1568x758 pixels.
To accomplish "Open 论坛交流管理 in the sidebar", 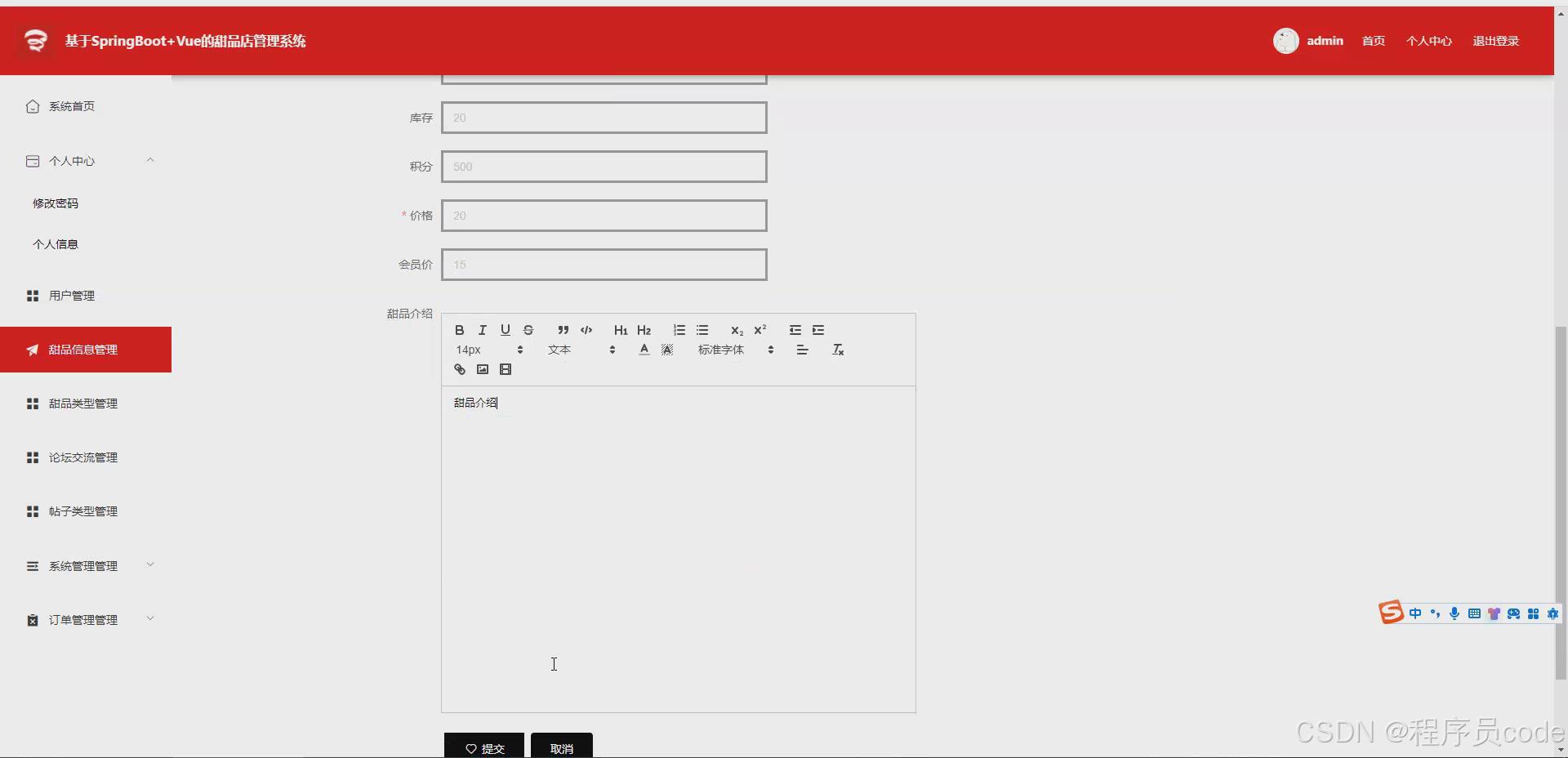I will [86, 457].
